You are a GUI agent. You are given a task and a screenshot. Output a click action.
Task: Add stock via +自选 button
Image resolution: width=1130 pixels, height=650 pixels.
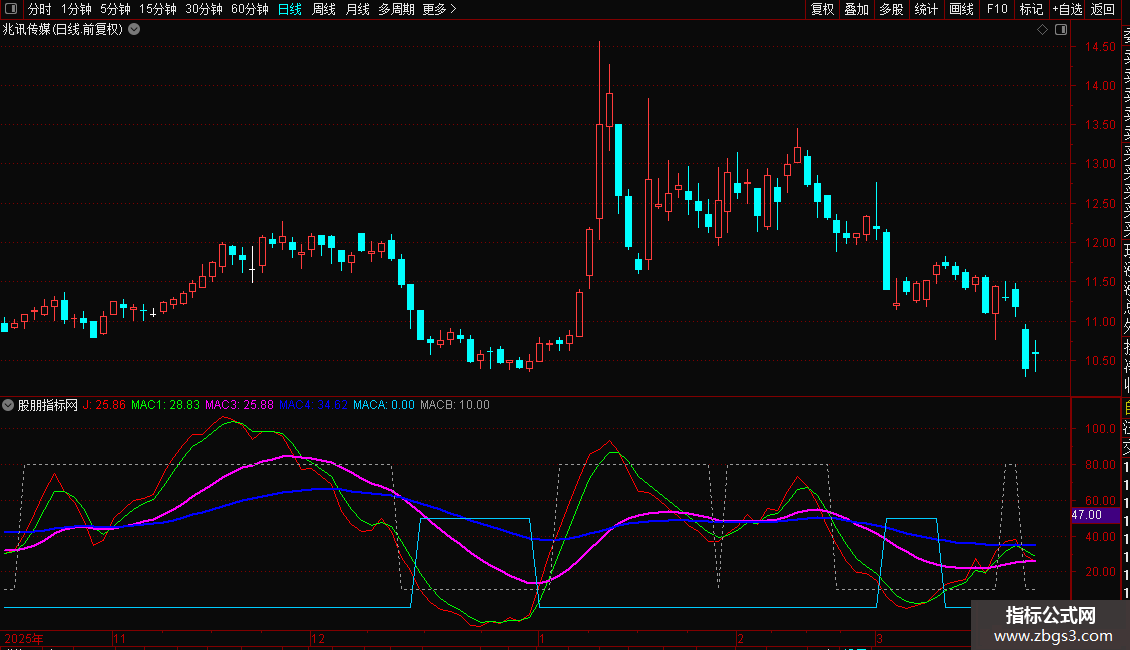coord(1066,9)
